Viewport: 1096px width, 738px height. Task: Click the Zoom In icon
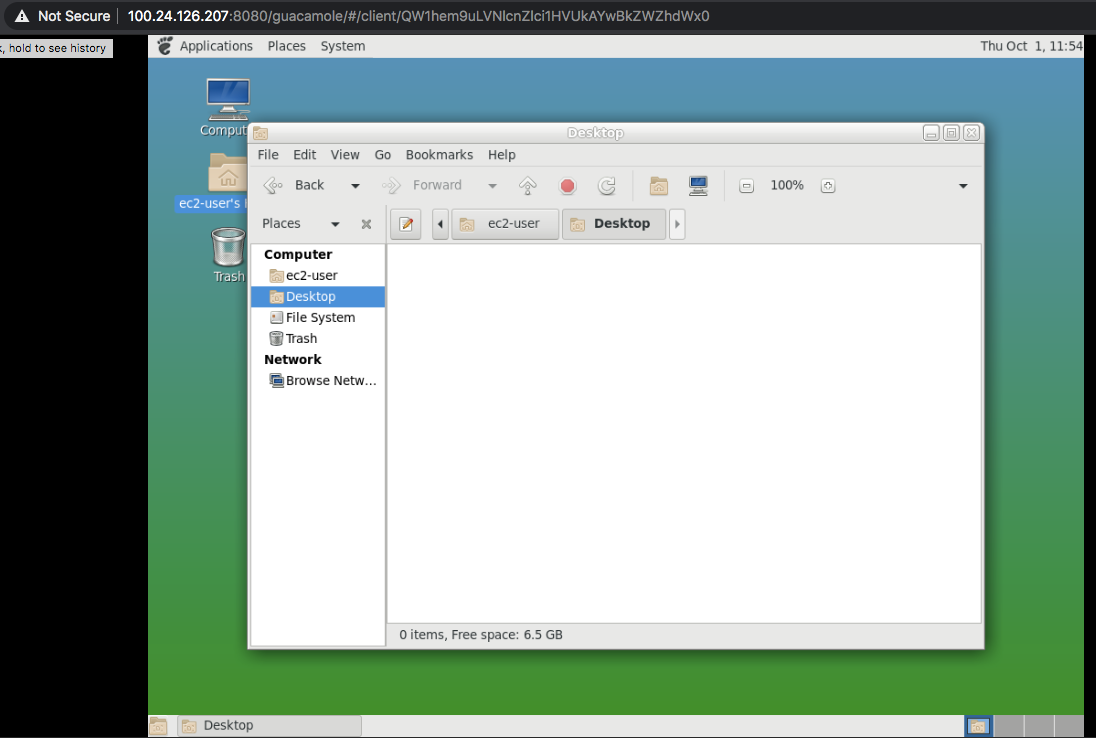point(828,185)
